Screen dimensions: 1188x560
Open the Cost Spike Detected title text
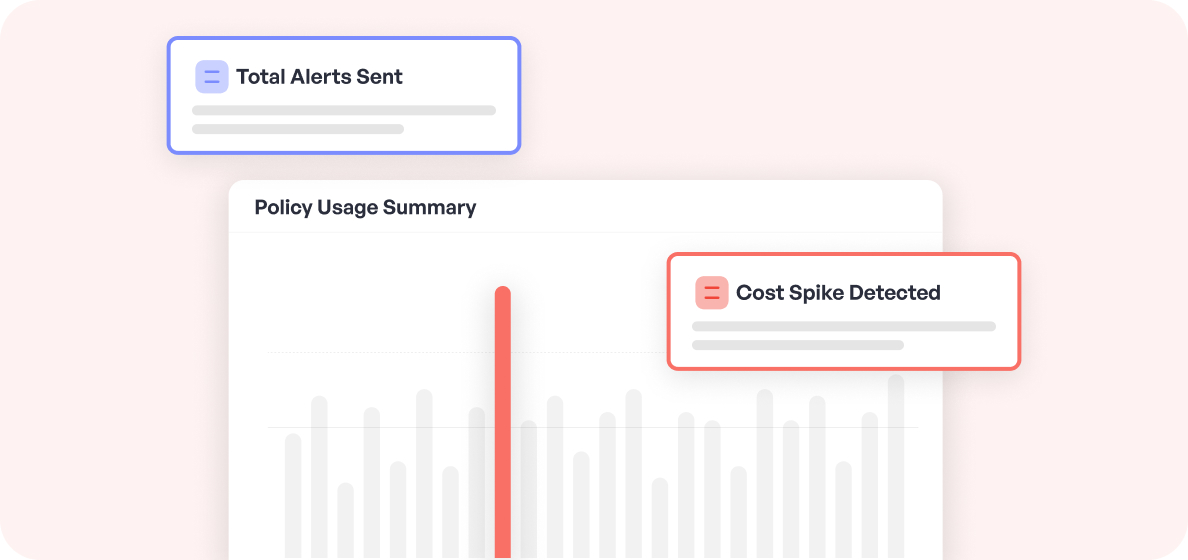pyautogui.click(x=838, y=293)
